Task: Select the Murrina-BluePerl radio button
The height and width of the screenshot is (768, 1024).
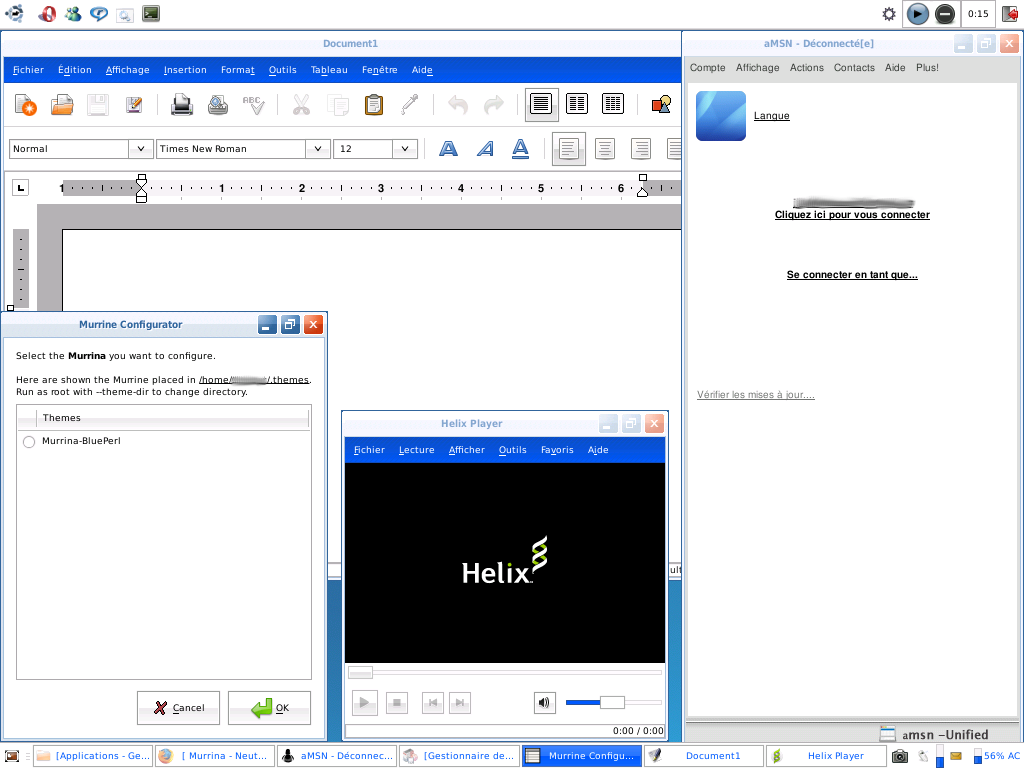Action: pyautogui.click(x=29, y=442)
